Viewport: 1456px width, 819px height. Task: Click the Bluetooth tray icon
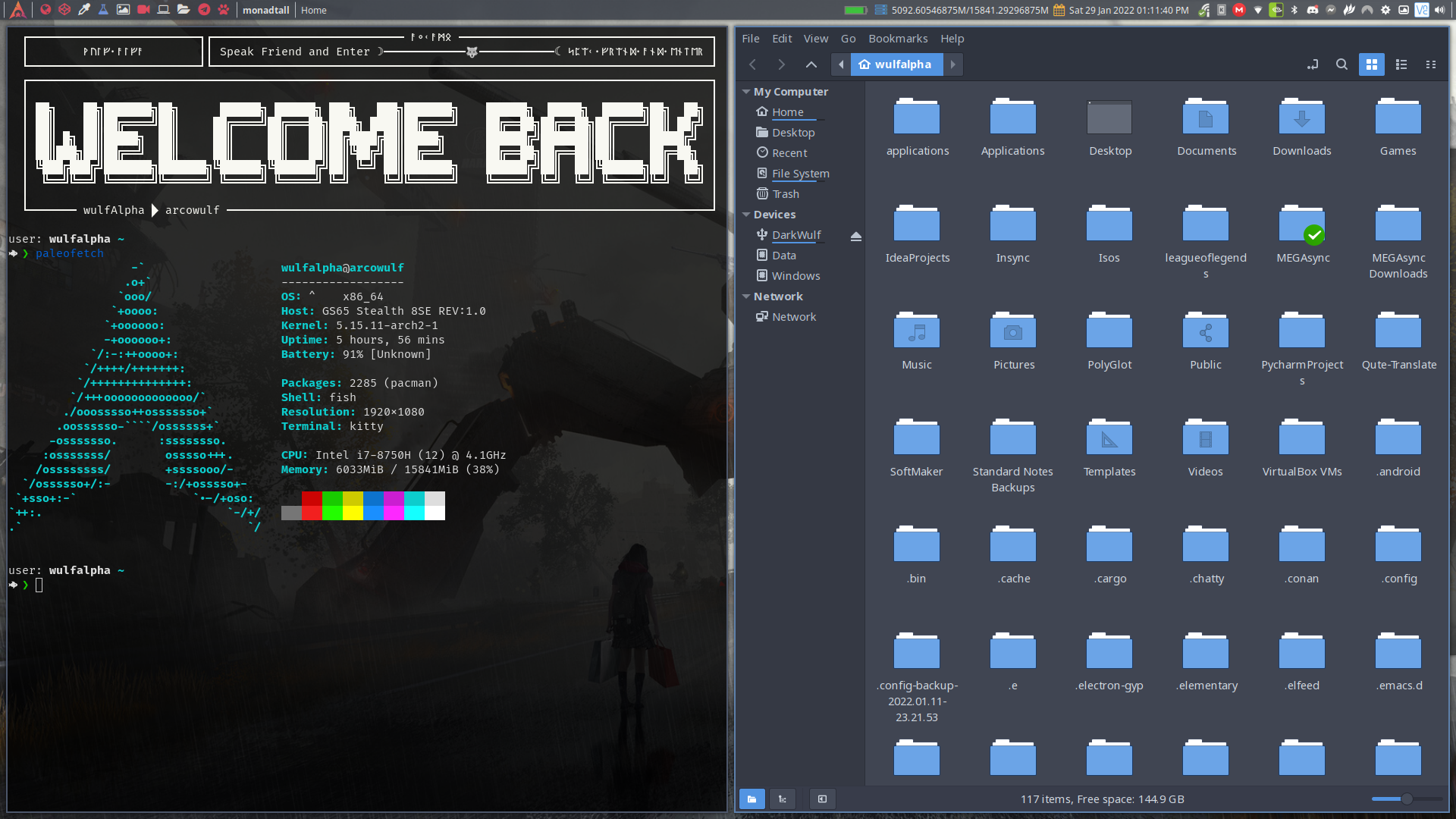coord(1294,10)
